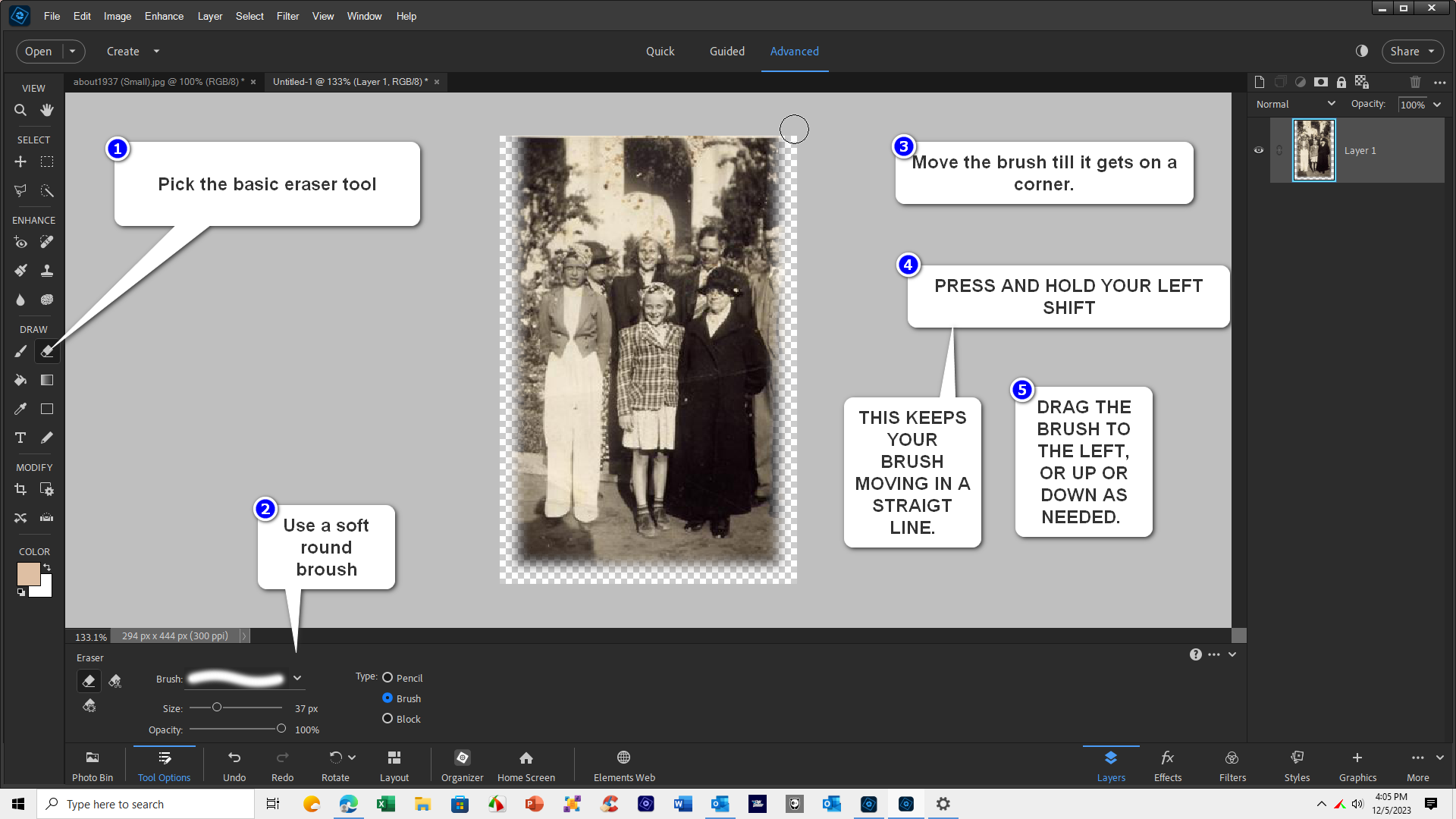The height and width of the screenshot is (819, 1456).
Task: Switch to the Quick editing mode tab
Action: point(660,51)
